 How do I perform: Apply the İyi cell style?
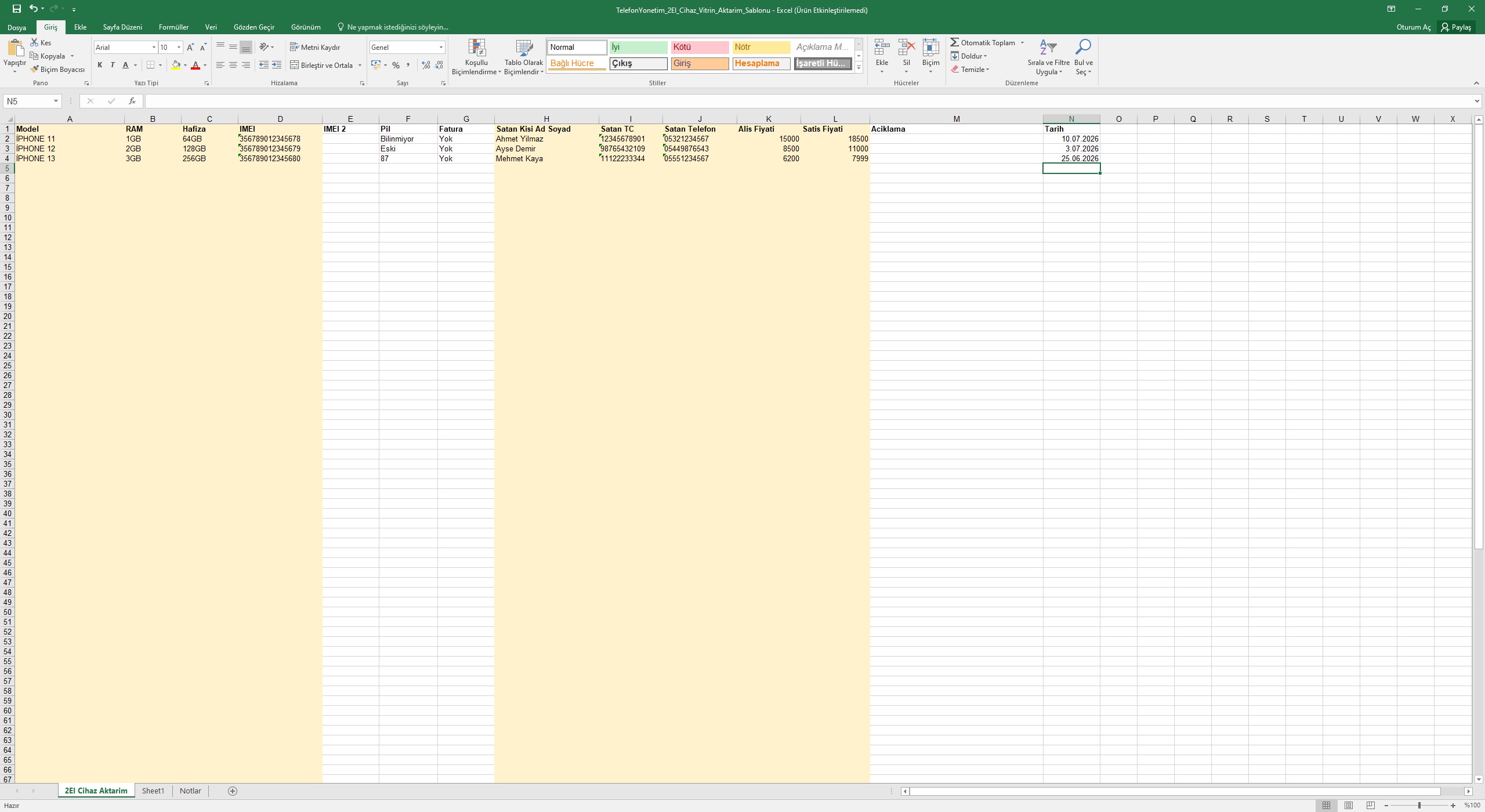(638, 48)
